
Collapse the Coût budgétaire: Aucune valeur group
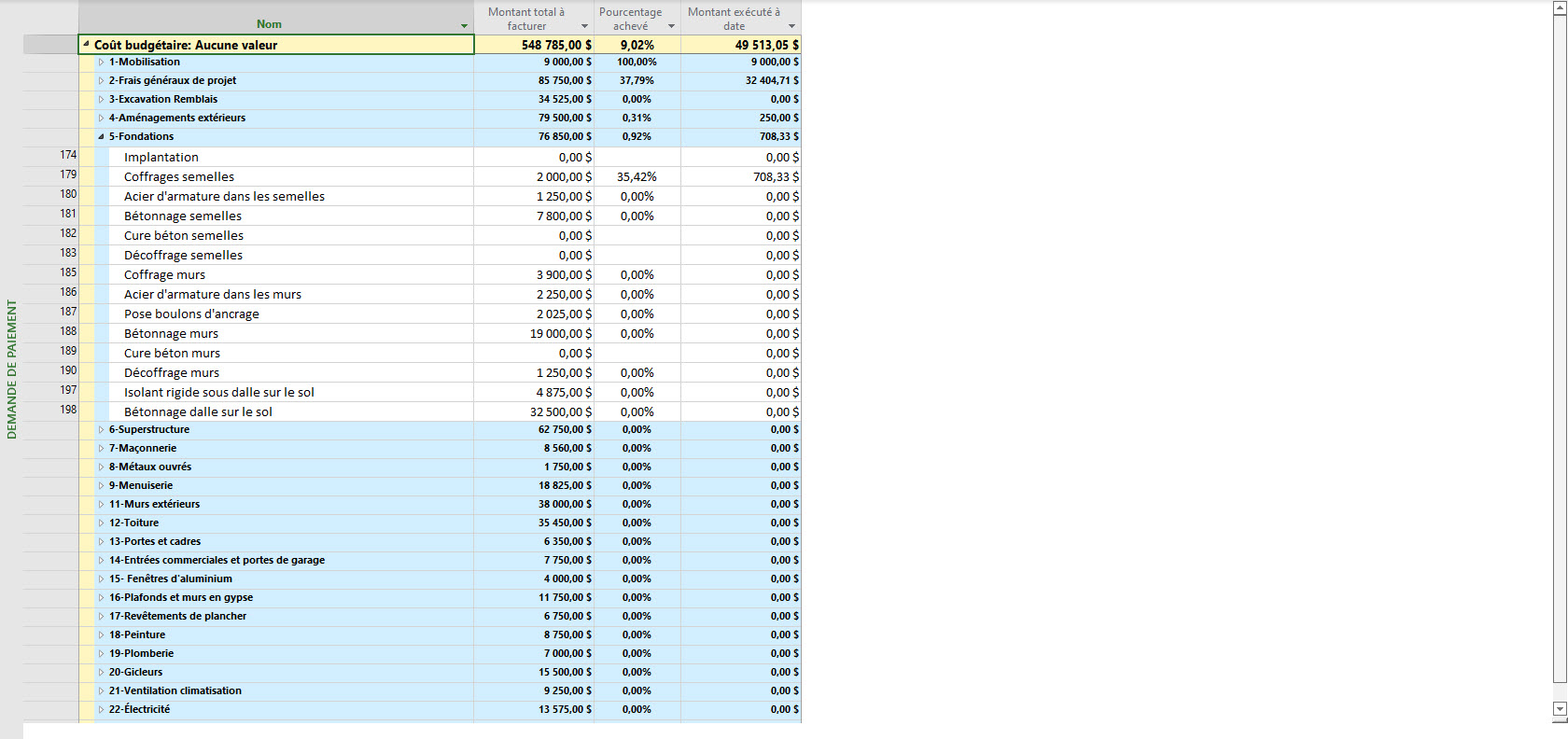87,45
